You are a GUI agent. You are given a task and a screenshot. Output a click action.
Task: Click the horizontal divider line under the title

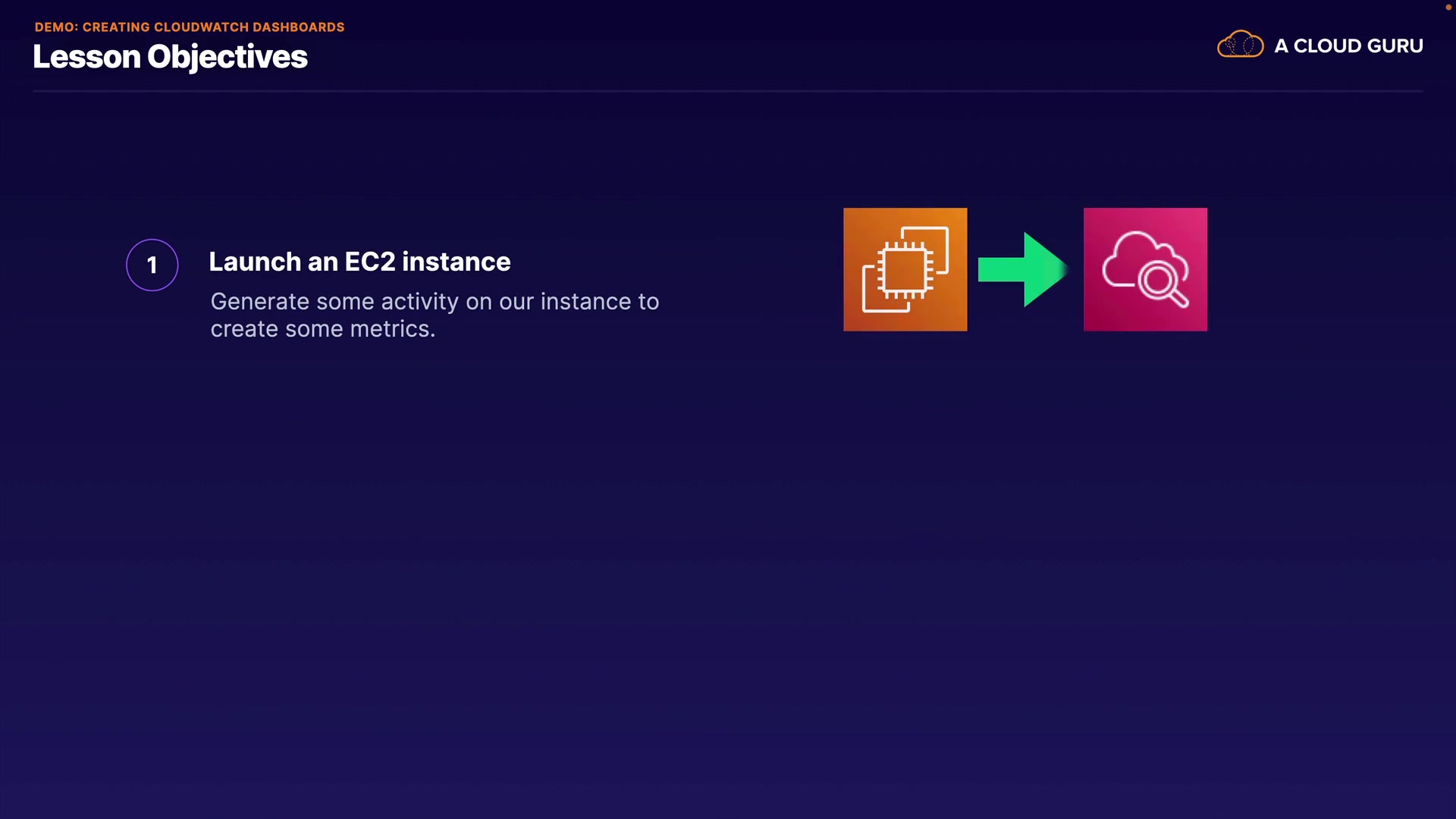pos(728,91)
